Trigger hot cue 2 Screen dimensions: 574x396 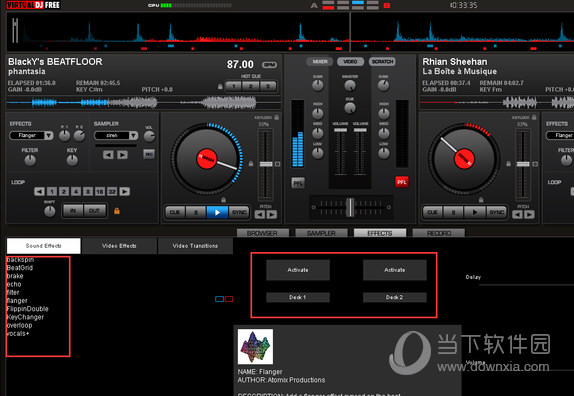pos(251,86)
